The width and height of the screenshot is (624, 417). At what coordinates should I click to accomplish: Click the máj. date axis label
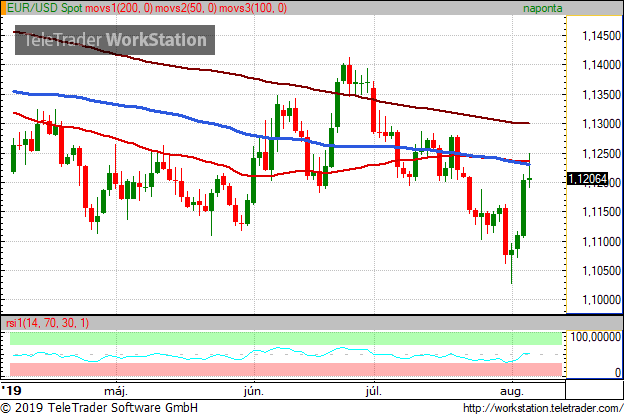point(116,391)
